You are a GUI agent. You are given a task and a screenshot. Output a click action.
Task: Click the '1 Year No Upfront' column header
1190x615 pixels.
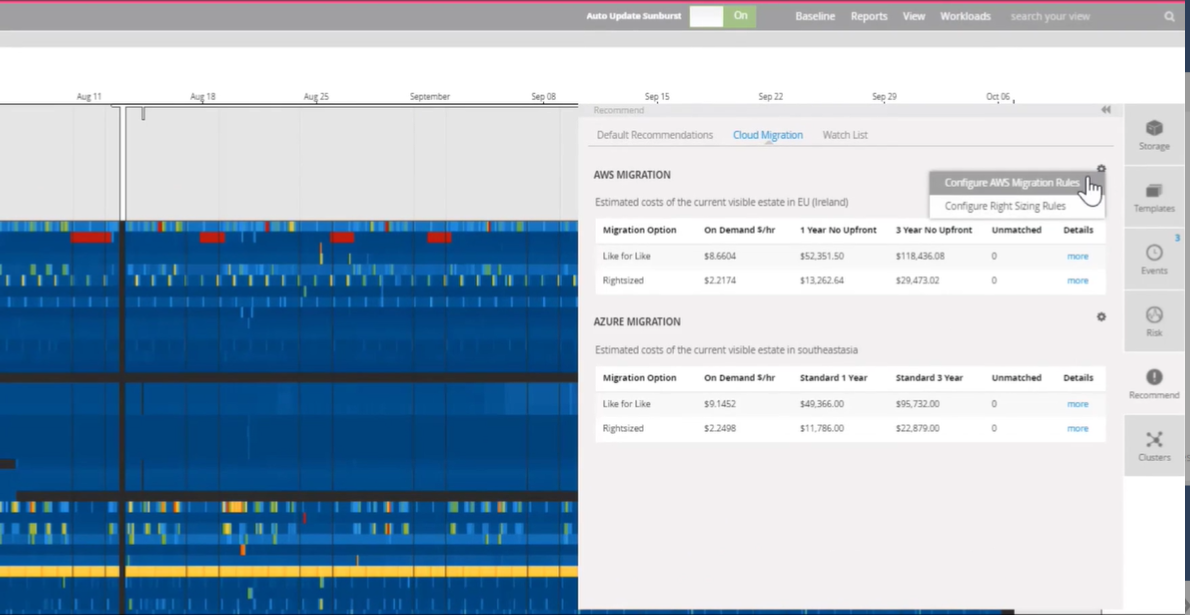(838, 230)
